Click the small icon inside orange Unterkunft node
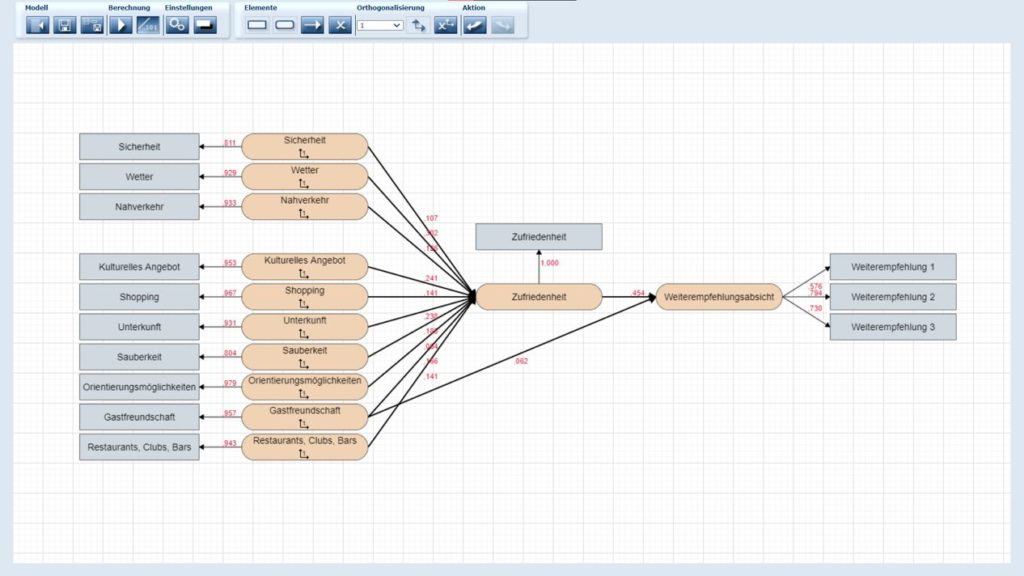The height and width of the screenshot is (576, 1024). click(x=304, y=334)
